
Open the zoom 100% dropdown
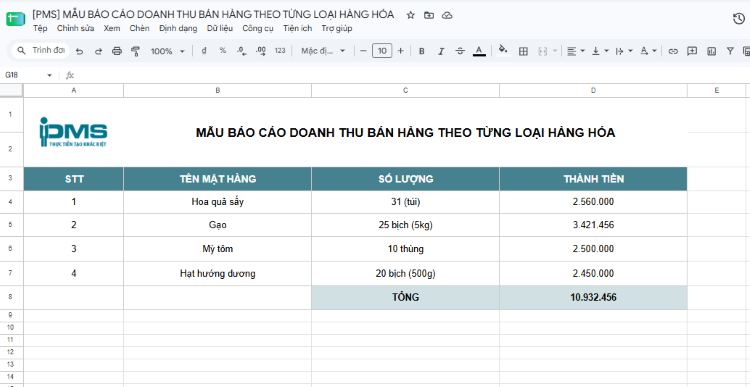click(167, 51)
